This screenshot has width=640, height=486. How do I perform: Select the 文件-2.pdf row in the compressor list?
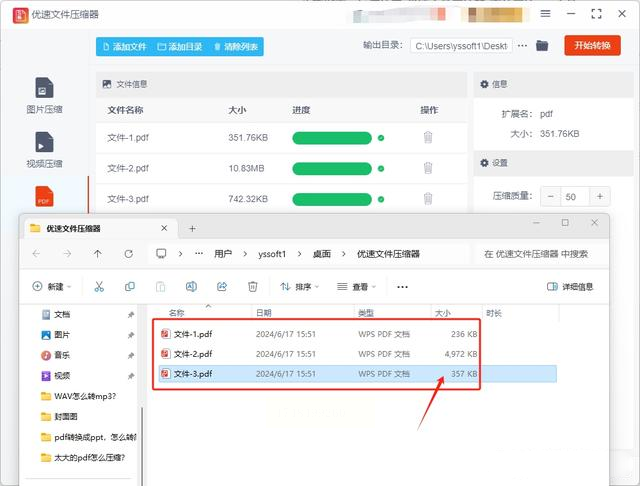pos(281,169)
